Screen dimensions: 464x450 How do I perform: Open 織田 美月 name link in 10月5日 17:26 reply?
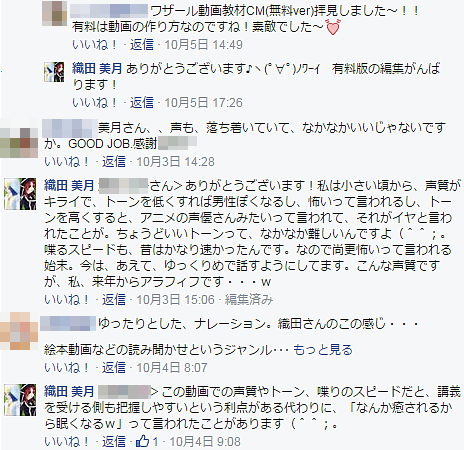click(x=97, y=69)
